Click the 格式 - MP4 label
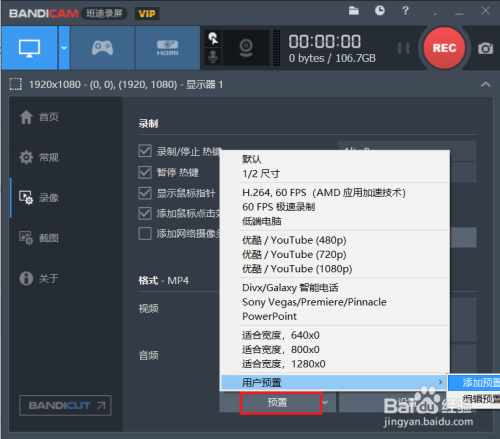 point(164,280)
